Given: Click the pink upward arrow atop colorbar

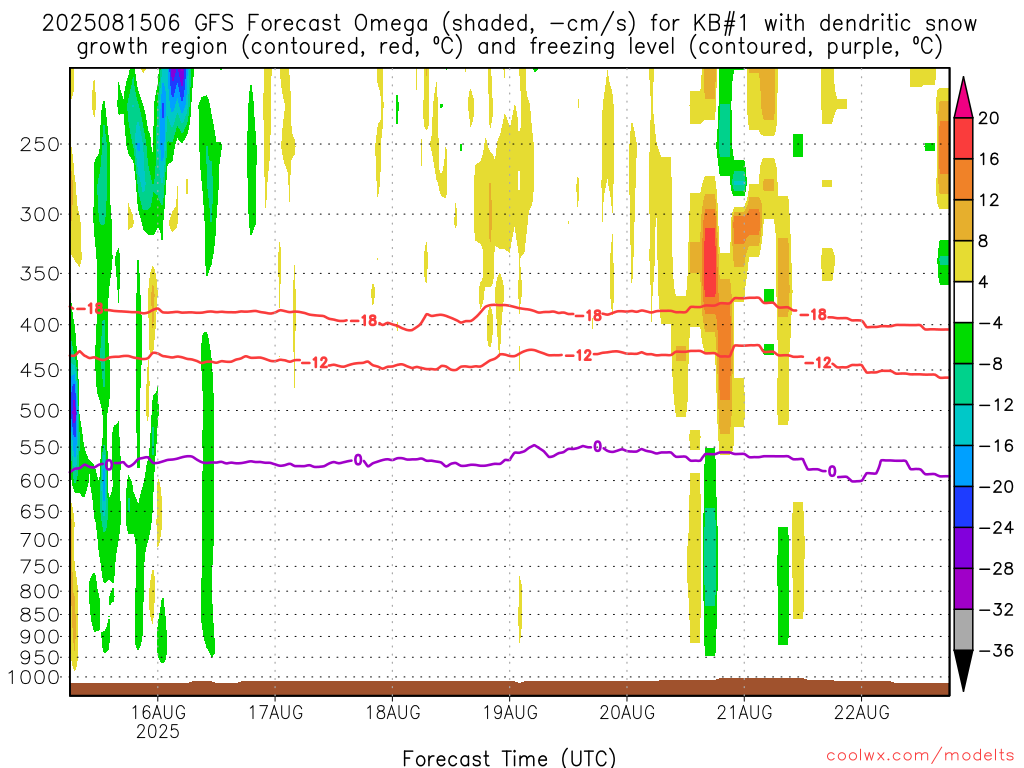Looking at the screenshot, I should [x=963, y=98].
